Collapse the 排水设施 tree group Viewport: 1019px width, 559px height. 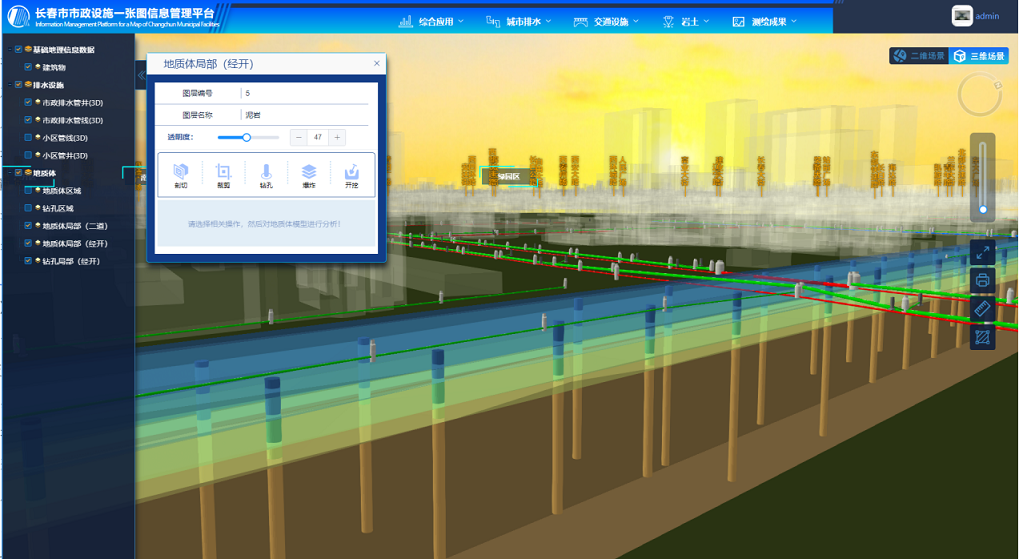point(9,85)
